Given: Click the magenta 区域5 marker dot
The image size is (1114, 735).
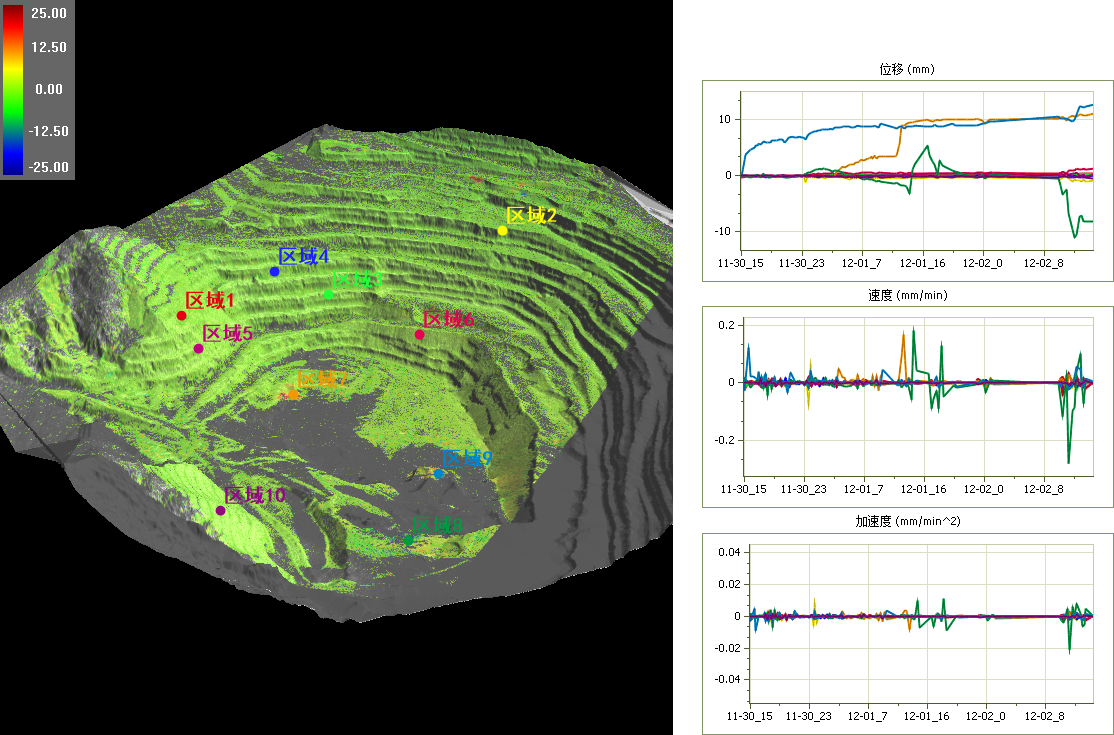Looking at the screenshot, I should tap(198, 349).
